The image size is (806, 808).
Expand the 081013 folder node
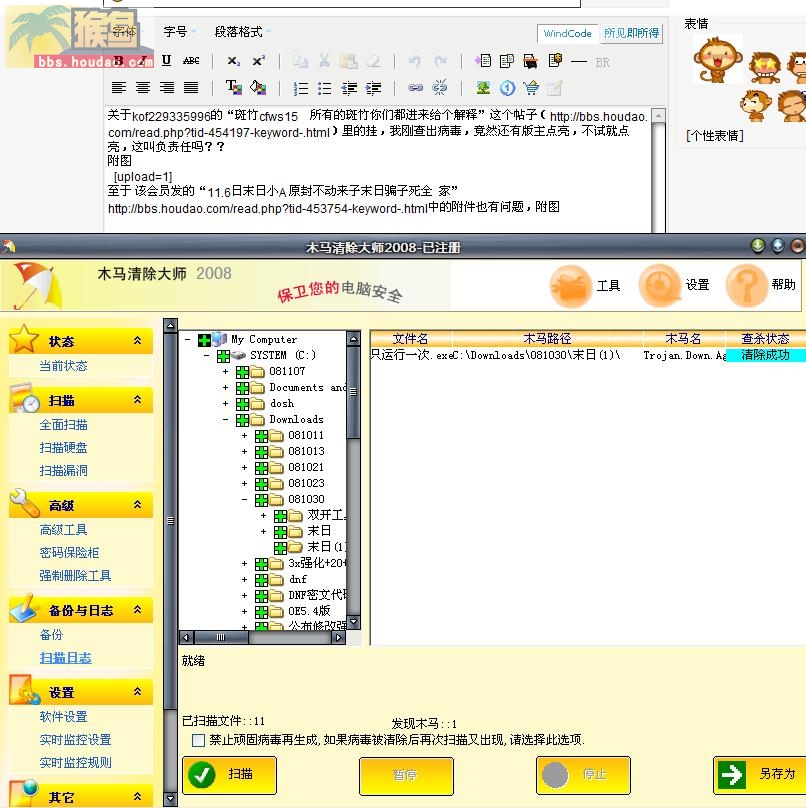[244, 451]
